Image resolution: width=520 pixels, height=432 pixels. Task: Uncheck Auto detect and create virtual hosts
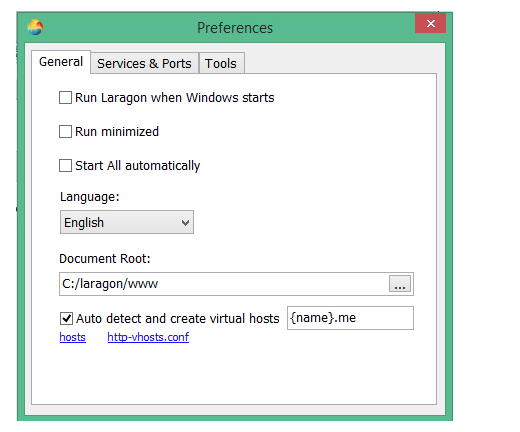coord(66,319)
